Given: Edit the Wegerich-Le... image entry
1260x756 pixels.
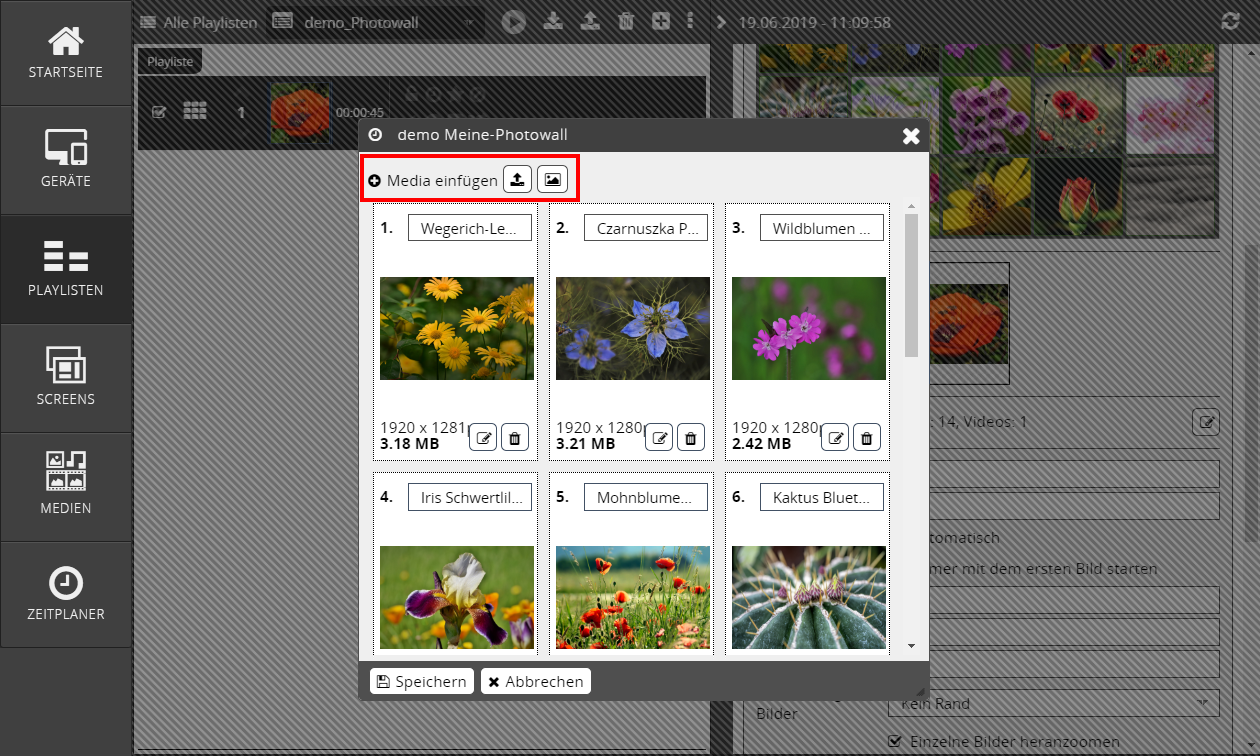Looking at the screenshot, I should [483, 437].
